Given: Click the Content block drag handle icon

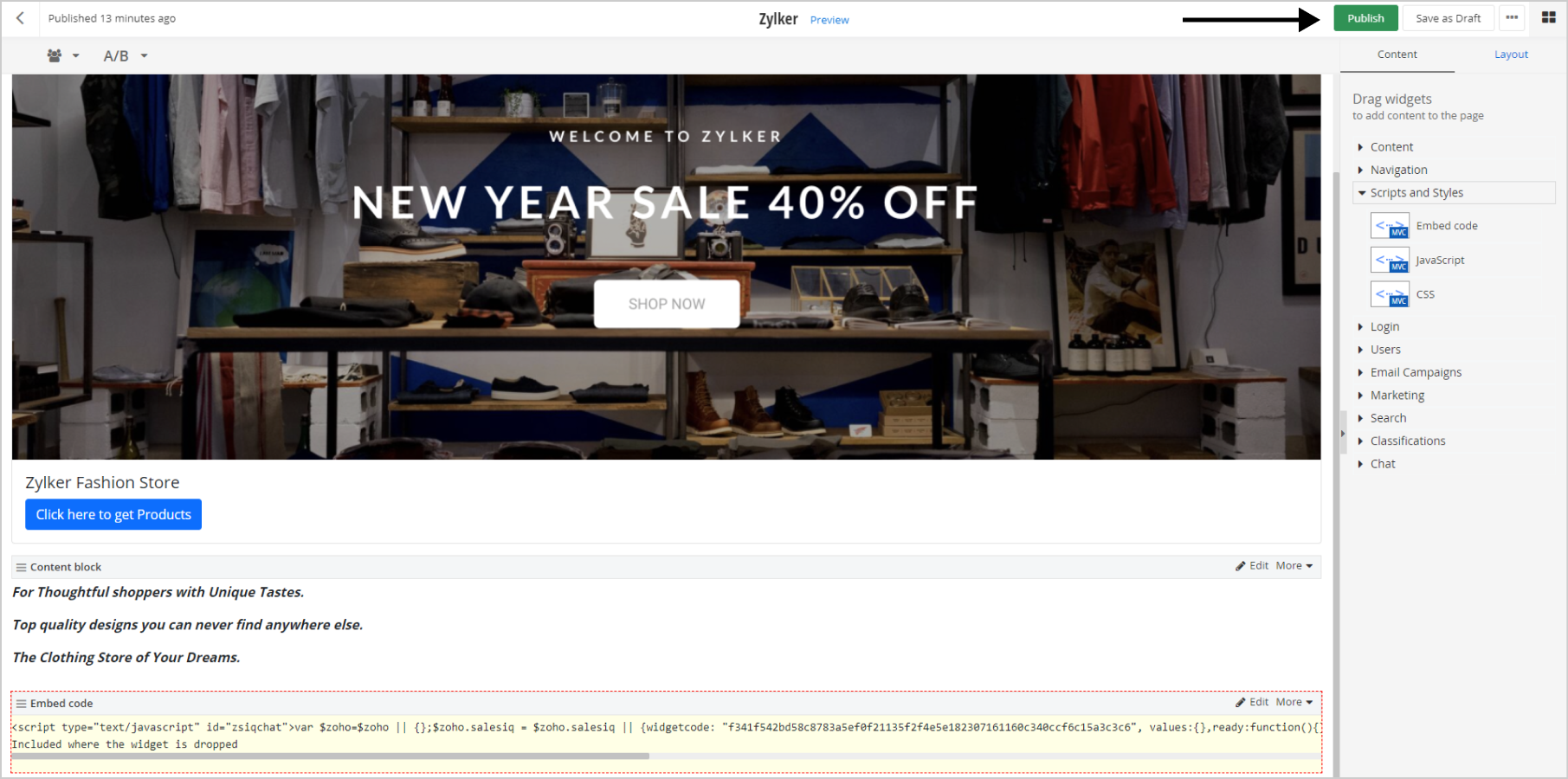Looking at the screenshot, I should 21,568.
